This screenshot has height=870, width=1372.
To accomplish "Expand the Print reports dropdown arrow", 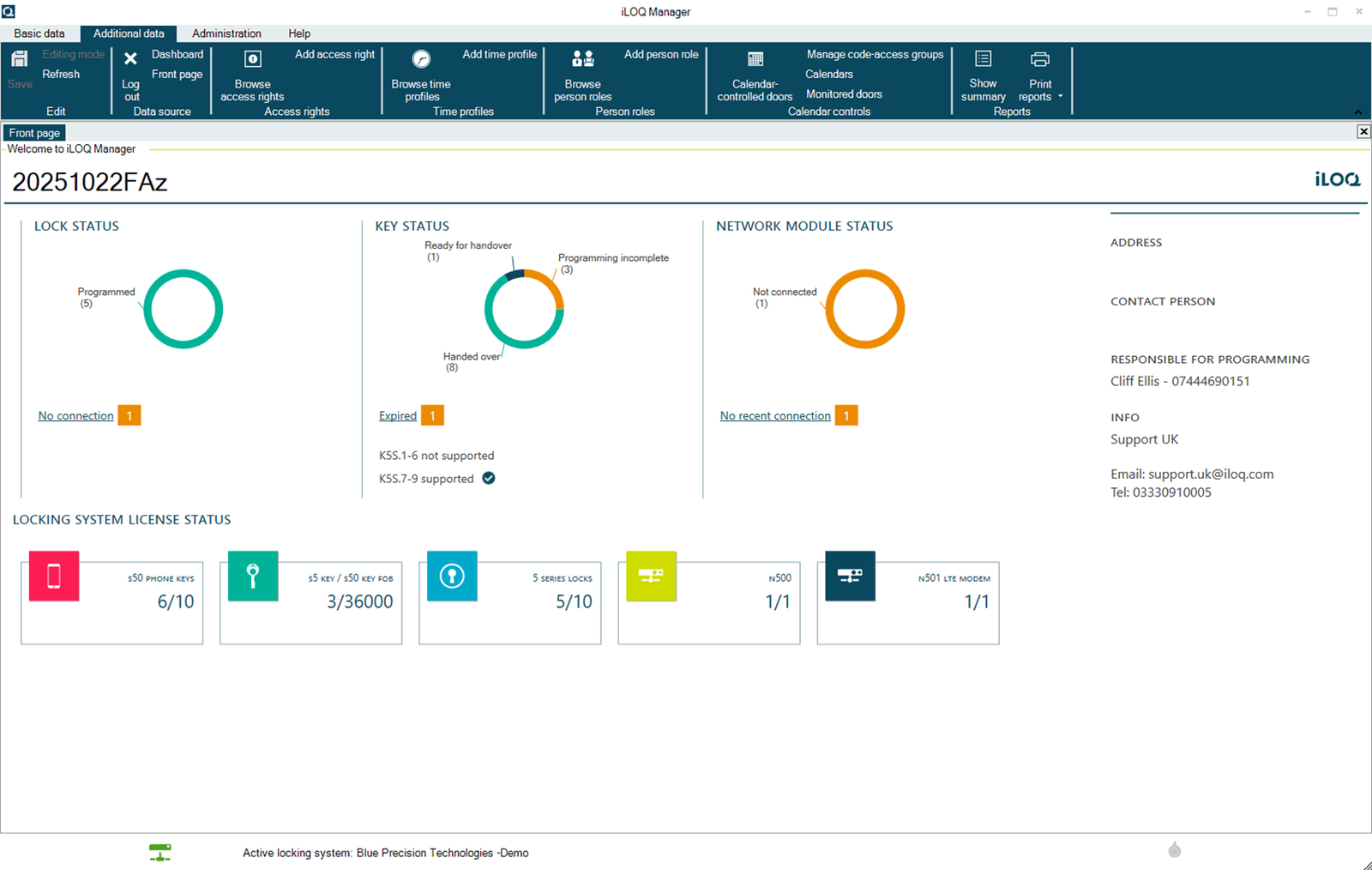I will pos(1061,96).
